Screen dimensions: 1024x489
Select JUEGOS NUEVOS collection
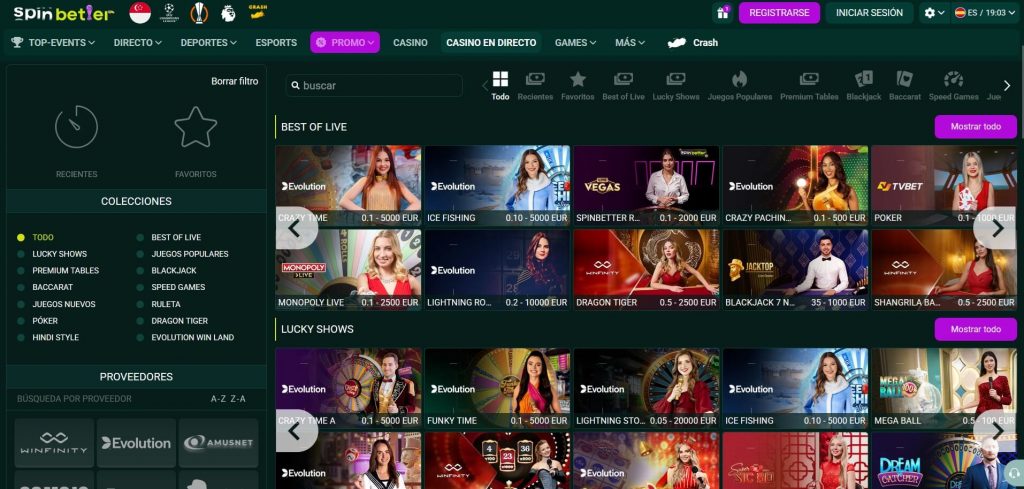64,304
